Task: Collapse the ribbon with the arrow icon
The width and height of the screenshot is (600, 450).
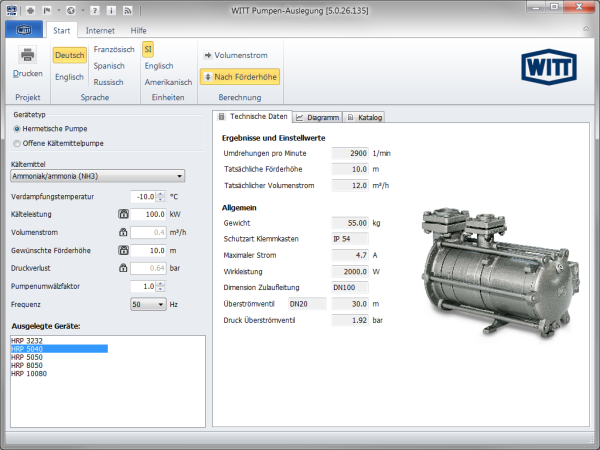Action: (586, 29)
